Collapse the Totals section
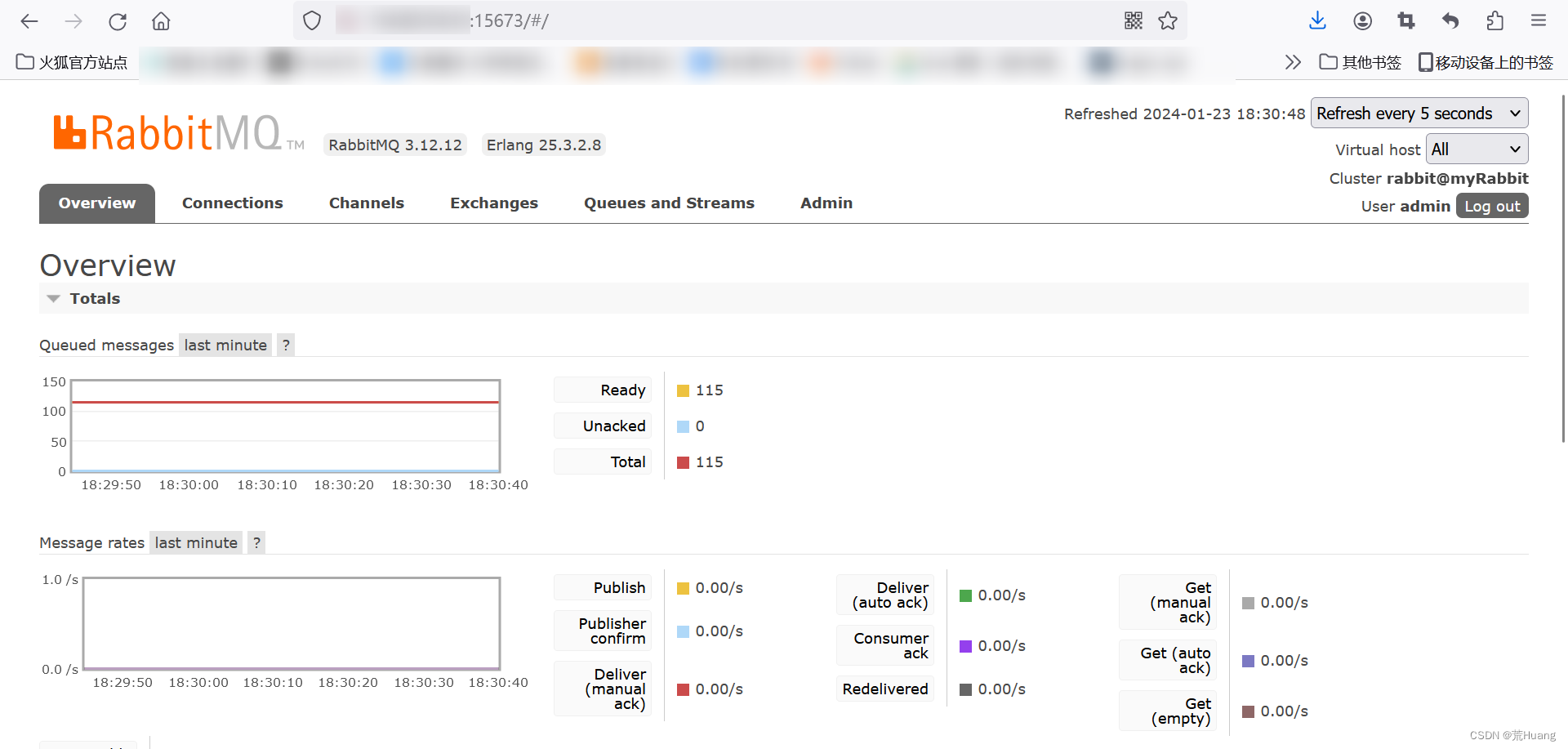This screenshot has width=1568, height=749. 53,298
